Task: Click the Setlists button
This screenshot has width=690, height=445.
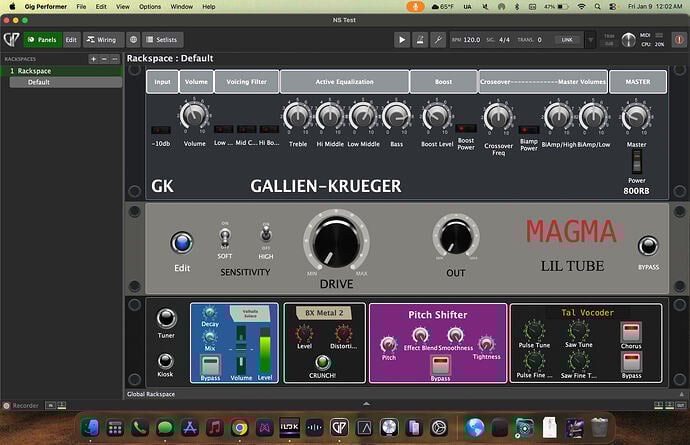Action: pos(161,40)
